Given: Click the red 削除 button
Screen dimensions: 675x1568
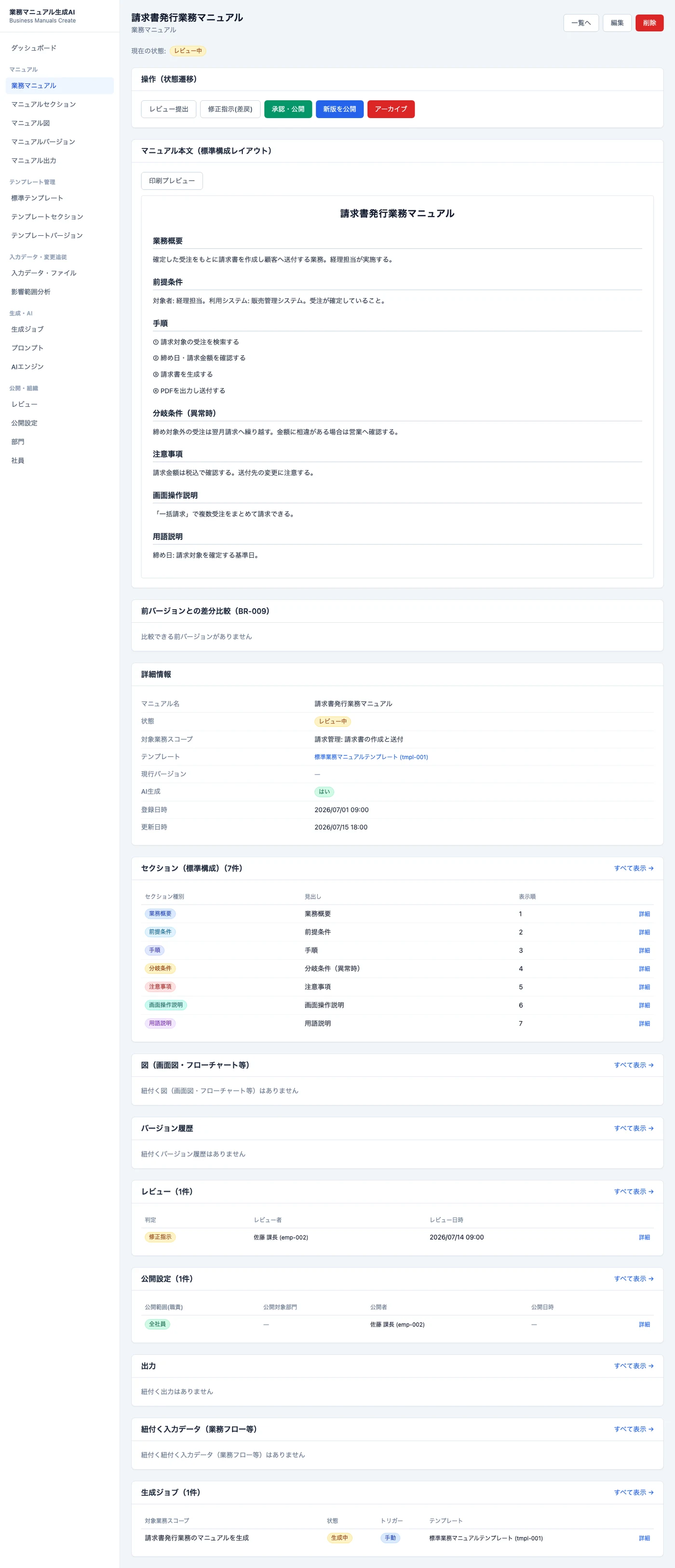Looking at the screenshot, I should click(649, 23).
